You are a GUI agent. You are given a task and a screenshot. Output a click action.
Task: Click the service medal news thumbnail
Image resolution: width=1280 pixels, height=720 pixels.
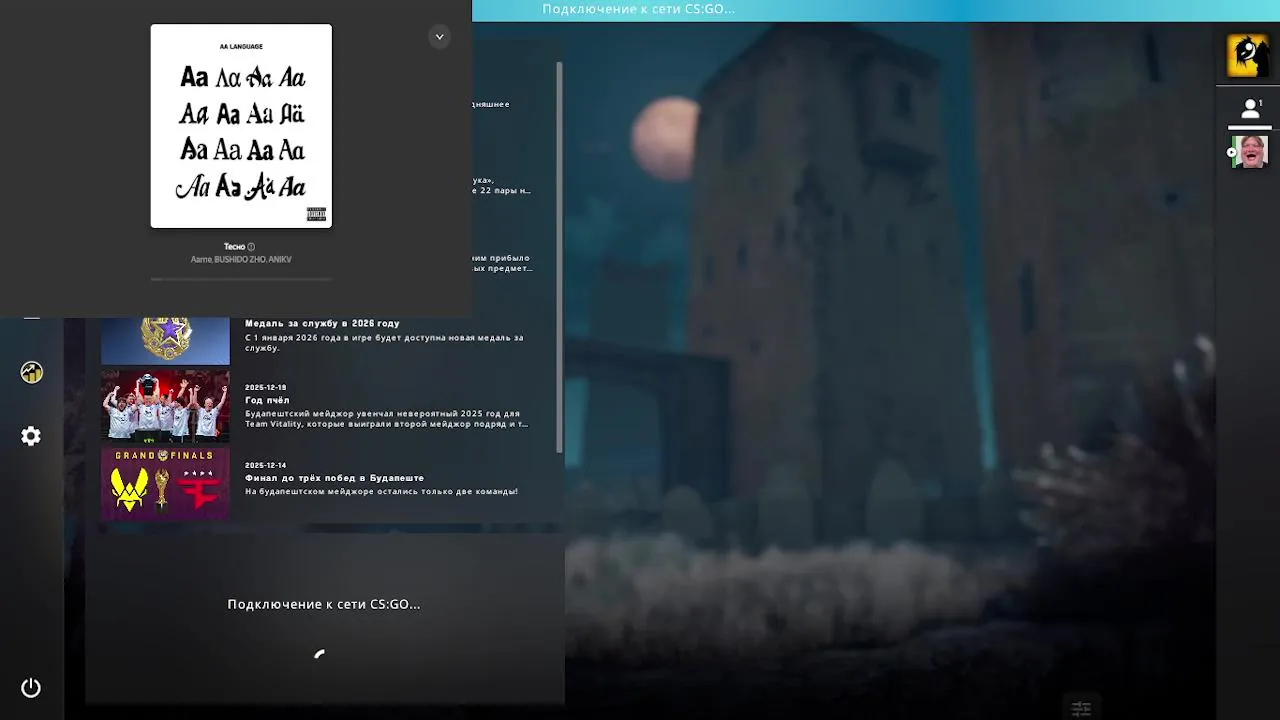[165, 341]
